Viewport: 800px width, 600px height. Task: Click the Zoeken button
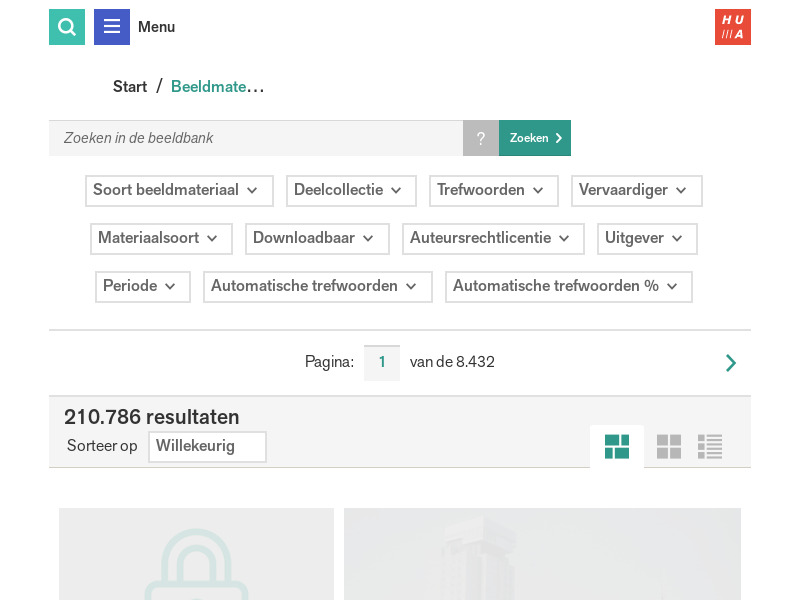point(535,138)
